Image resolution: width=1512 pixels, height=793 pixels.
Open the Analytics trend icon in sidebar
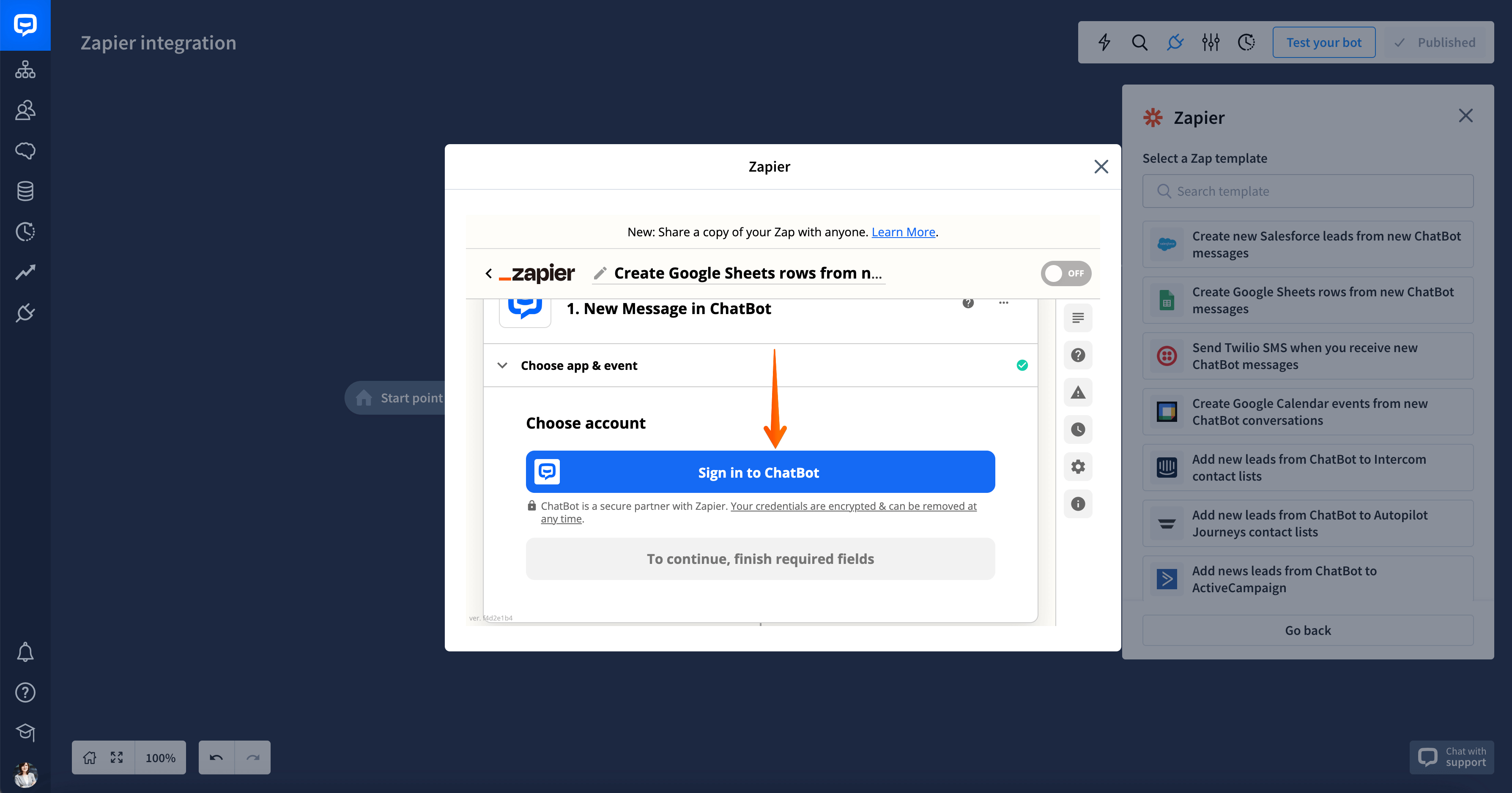[25, 272]
